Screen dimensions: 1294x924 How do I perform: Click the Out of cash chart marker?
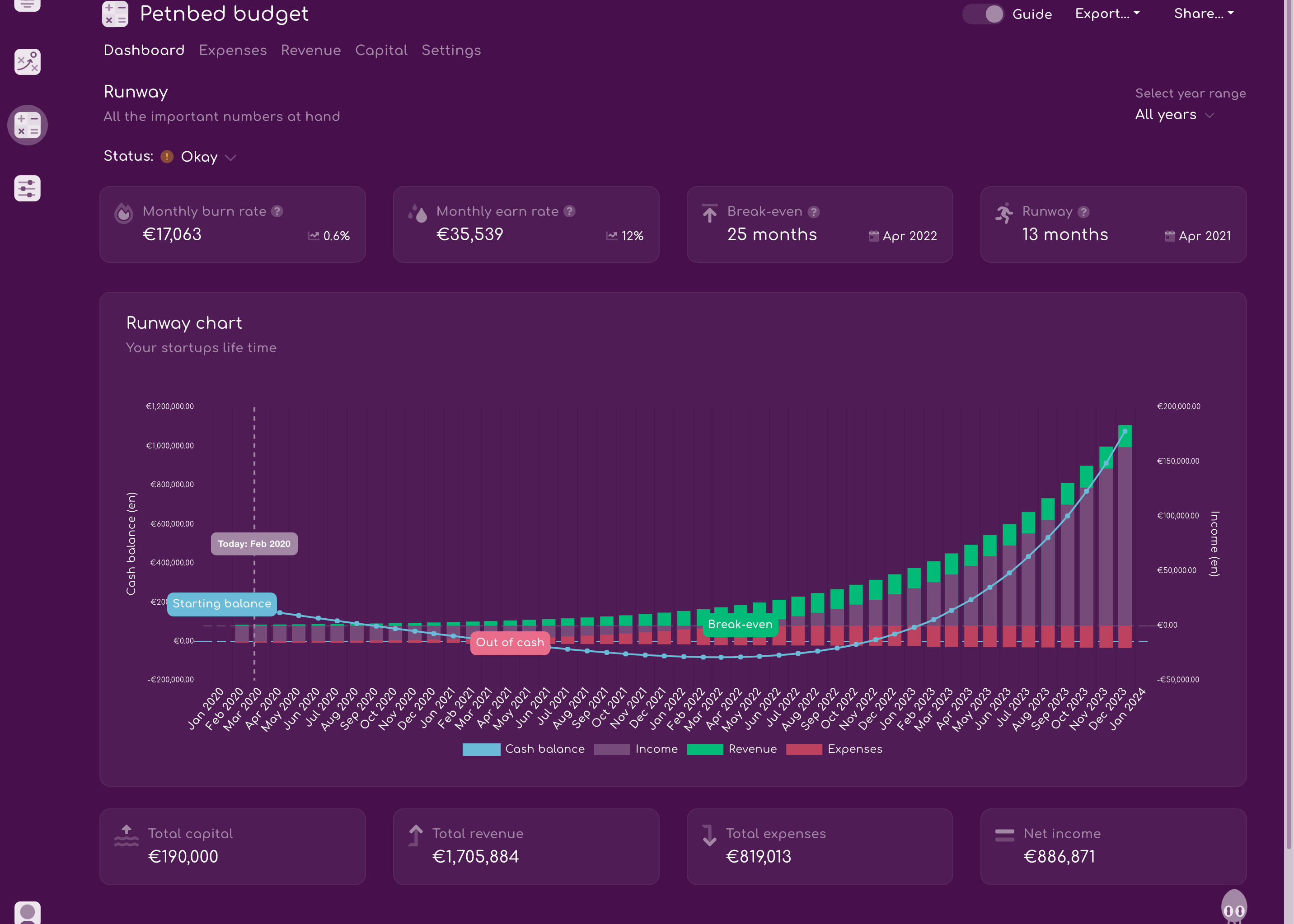click(x=510, y=642)
